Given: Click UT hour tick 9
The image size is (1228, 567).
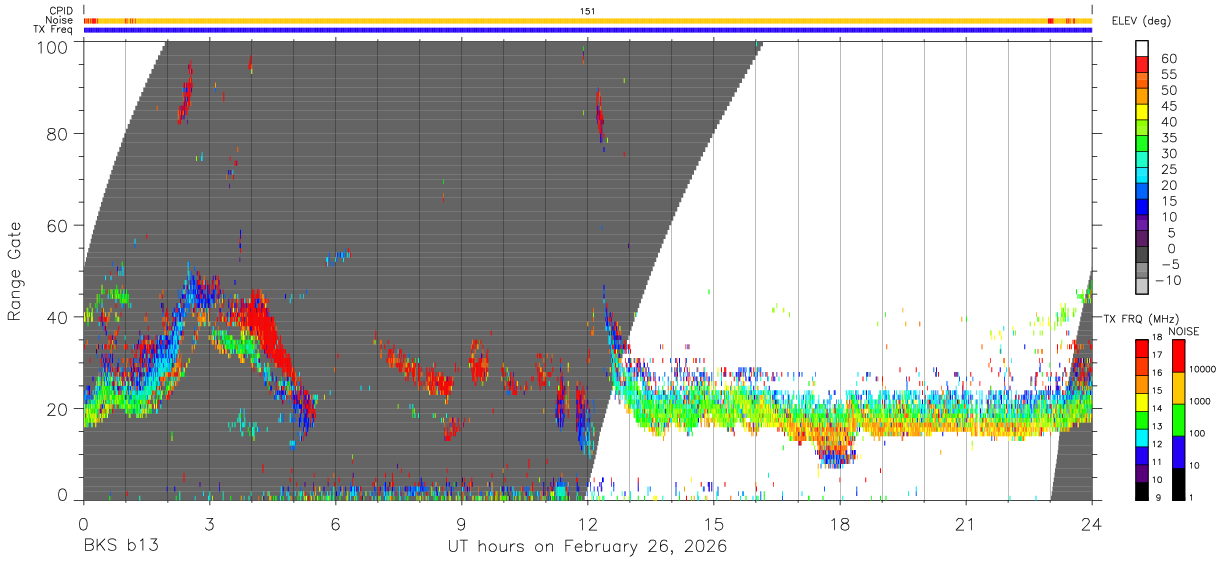Looking at the screenshot, I should click(461, 523).
